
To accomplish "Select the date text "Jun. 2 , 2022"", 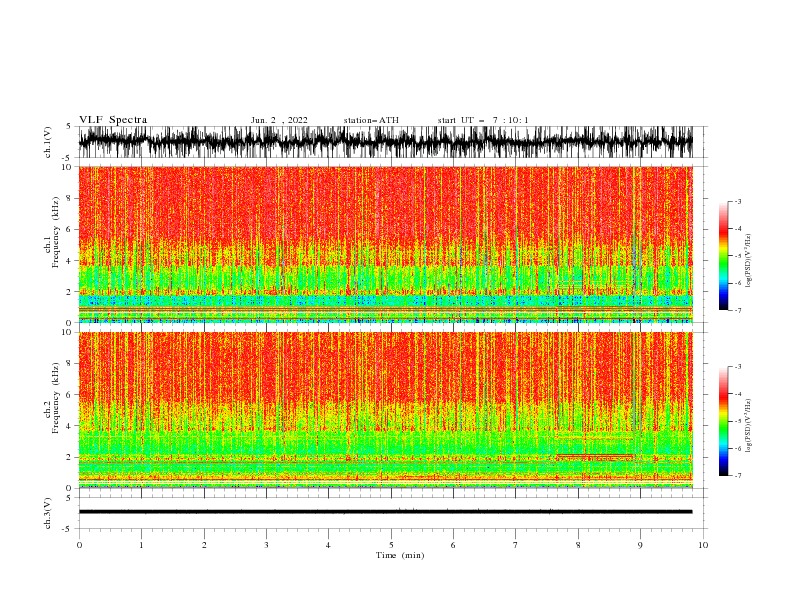I will point(279,120).
